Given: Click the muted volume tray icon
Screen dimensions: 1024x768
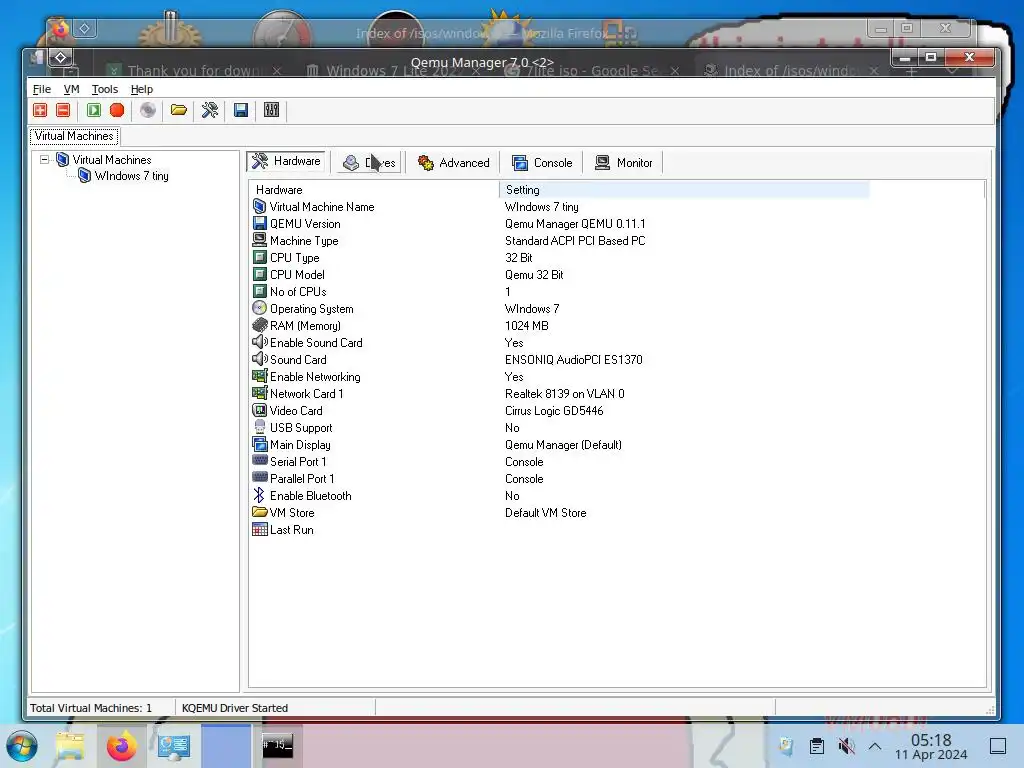Looking at the screenshot, I should point(846,746).
